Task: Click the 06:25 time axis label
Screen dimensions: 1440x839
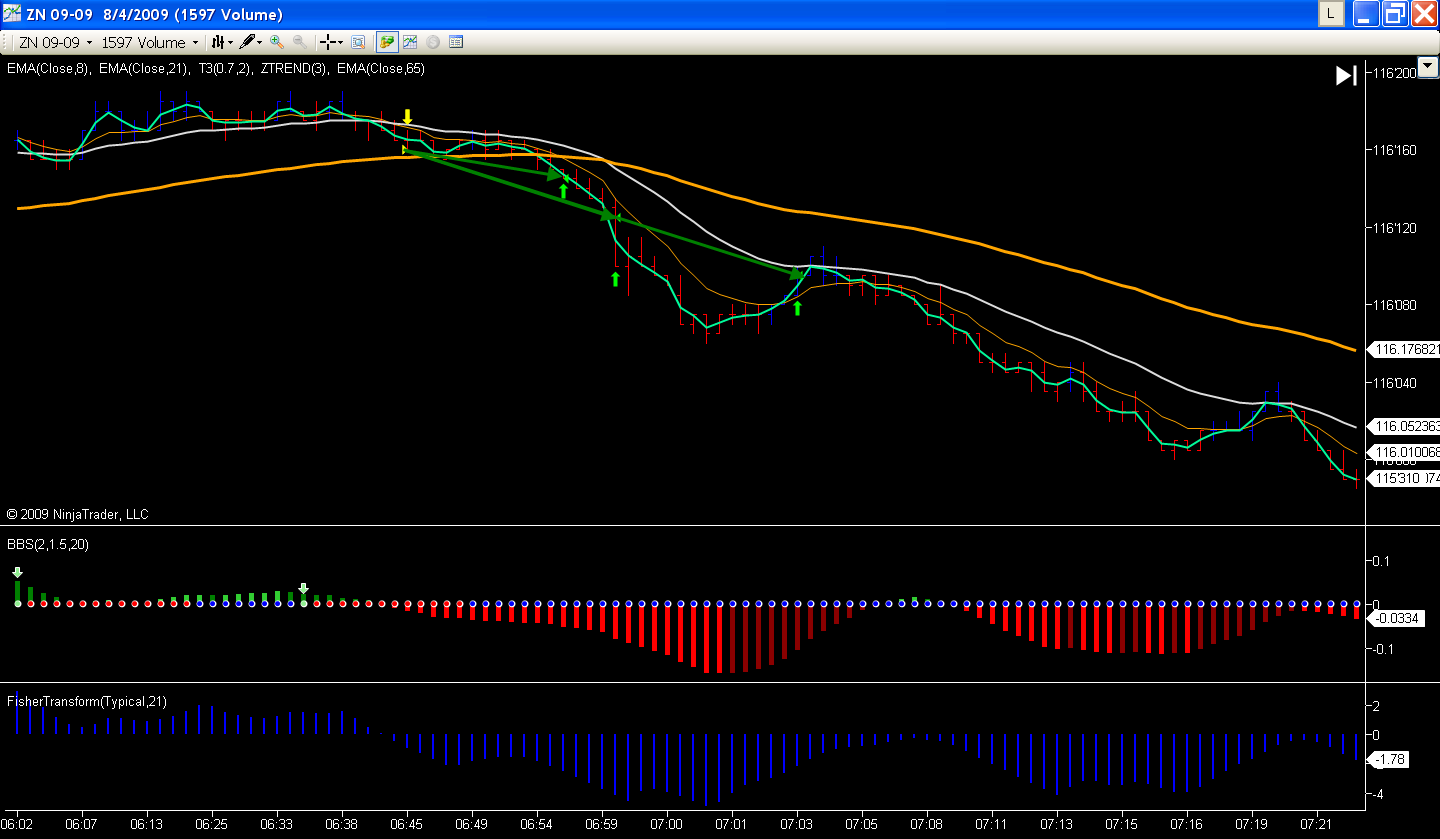Action: tap(212, 825)
